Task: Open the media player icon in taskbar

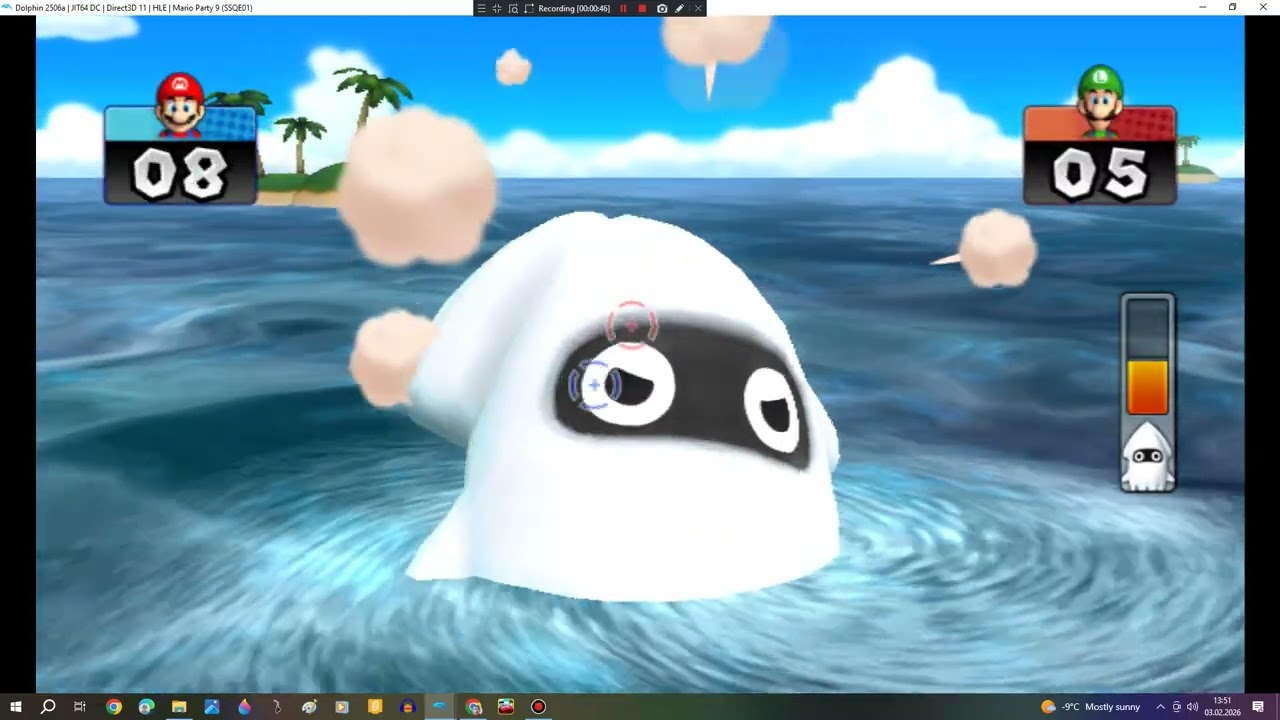Action: click(342, 707)
